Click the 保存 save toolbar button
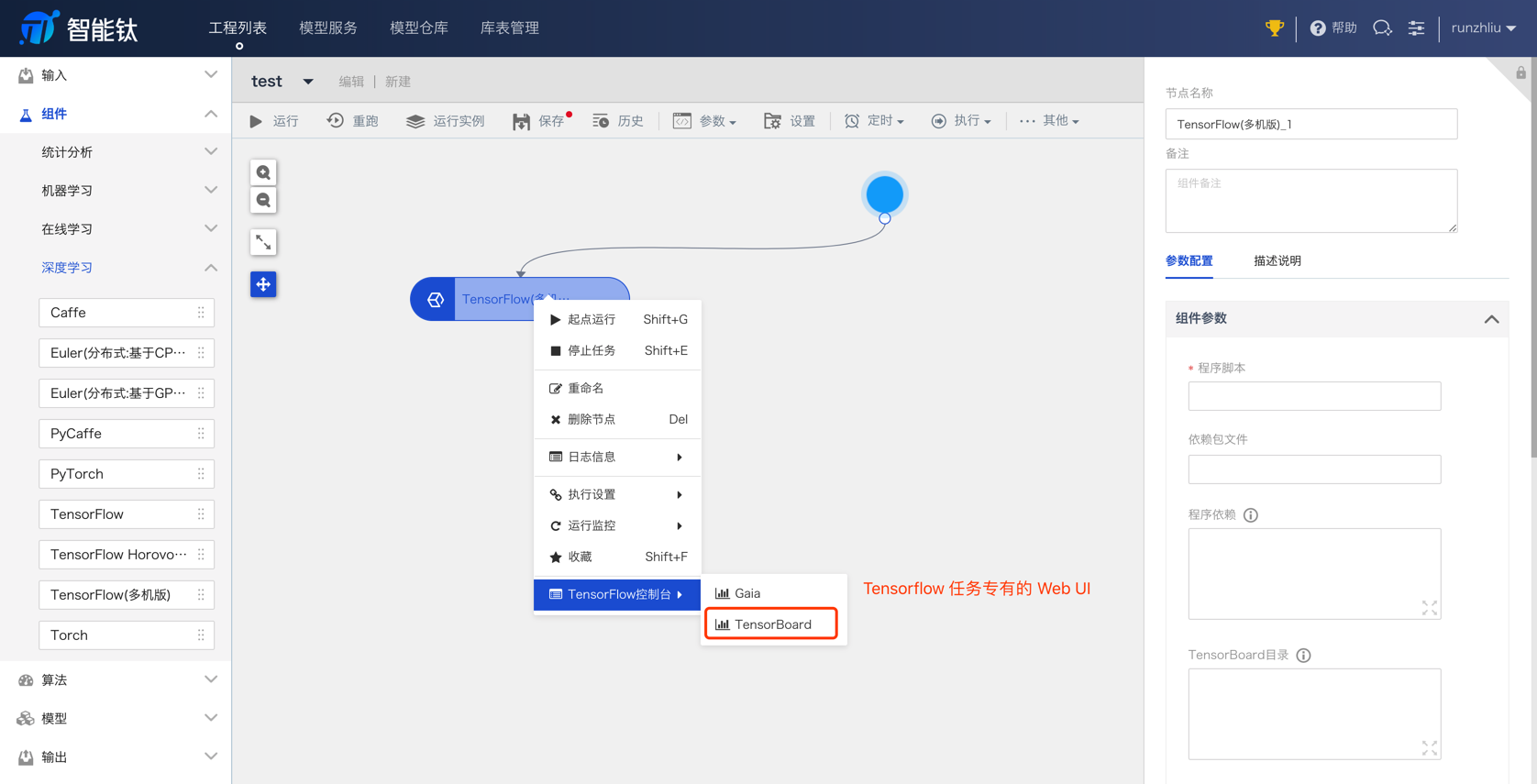The image size is (1537, 784). 540,121
